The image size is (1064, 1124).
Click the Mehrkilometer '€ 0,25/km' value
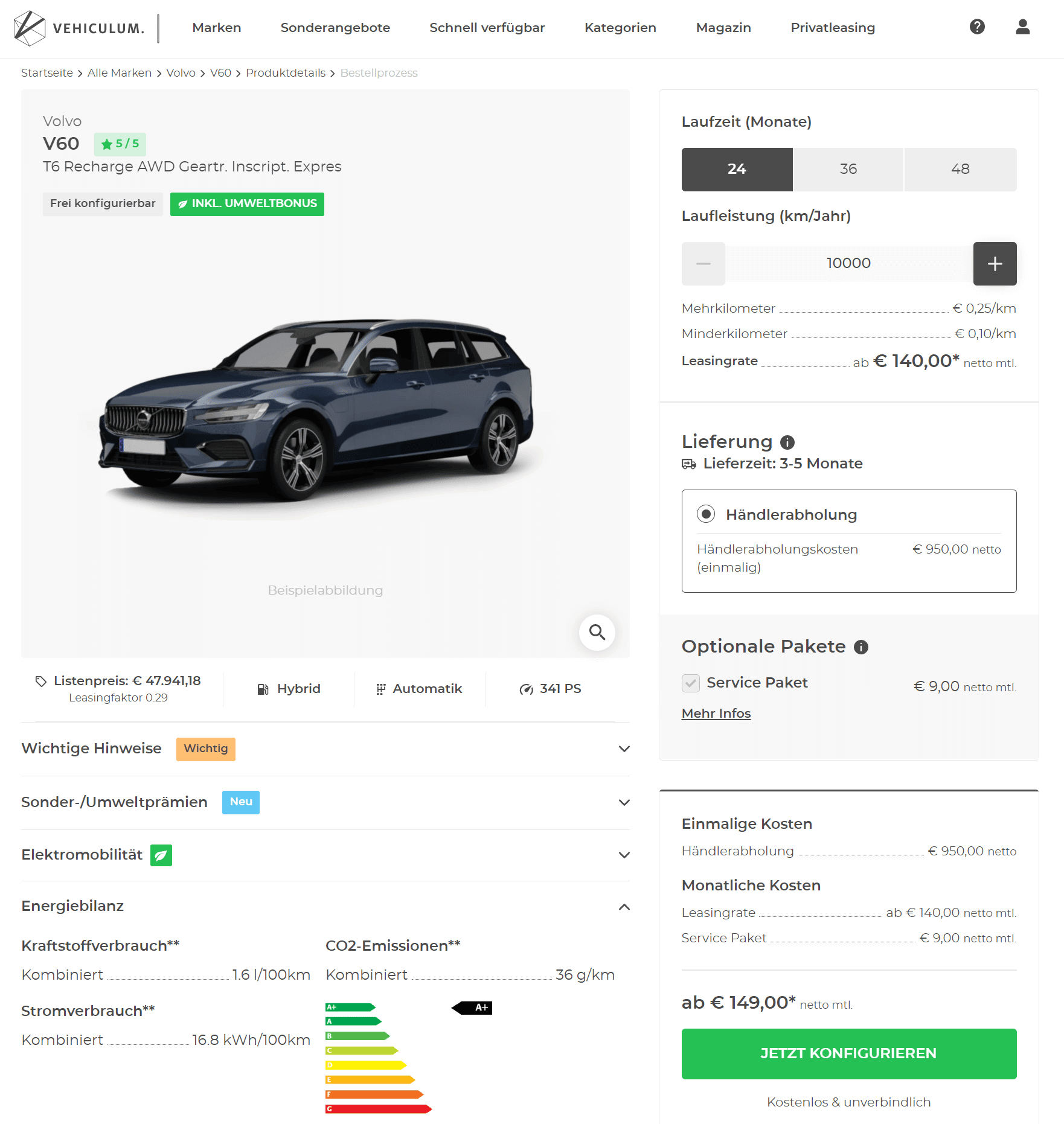(x=984, y=308)
